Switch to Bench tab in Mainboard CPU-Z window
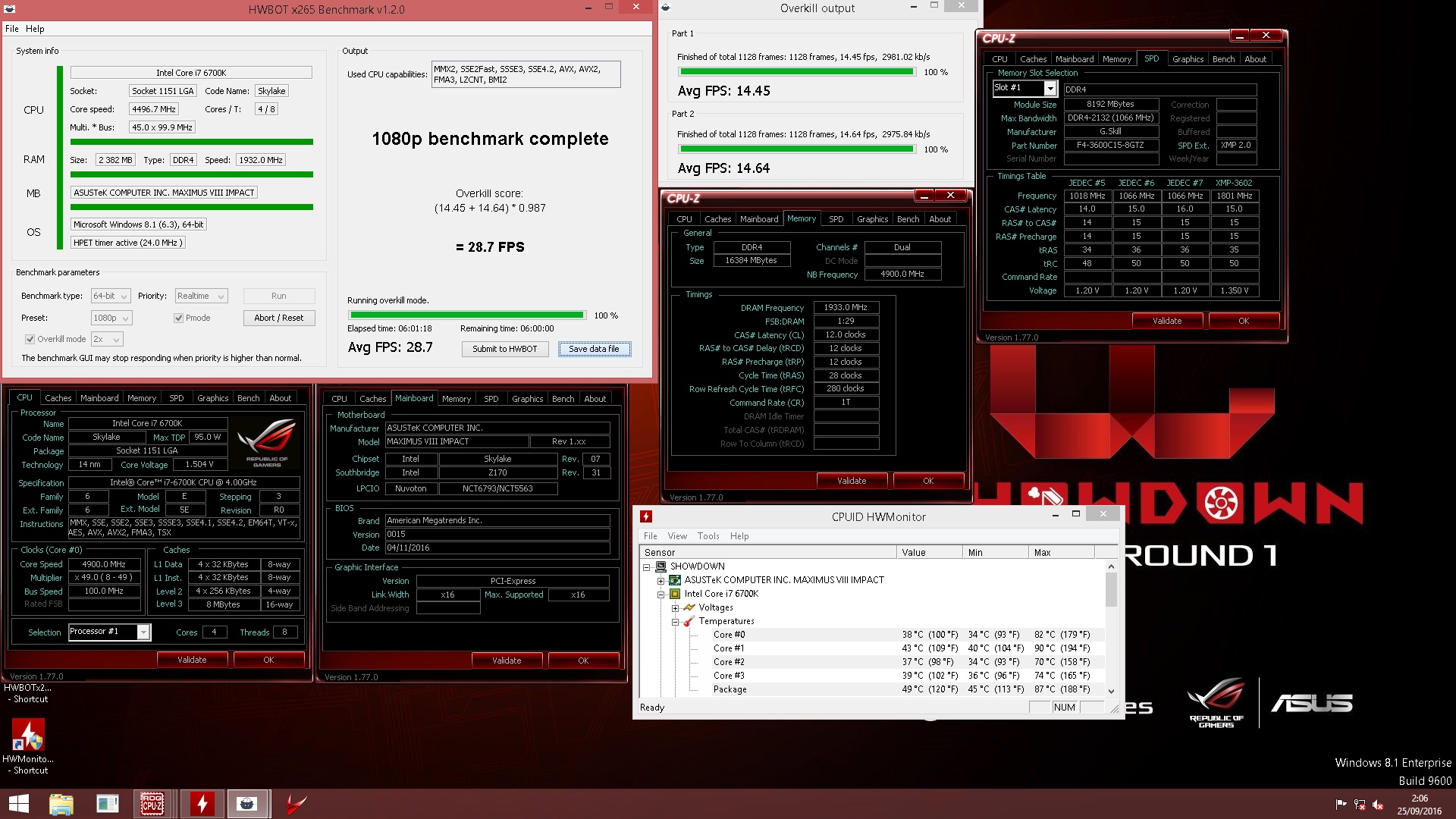1456x819 pixels. [x=563, y=398]
